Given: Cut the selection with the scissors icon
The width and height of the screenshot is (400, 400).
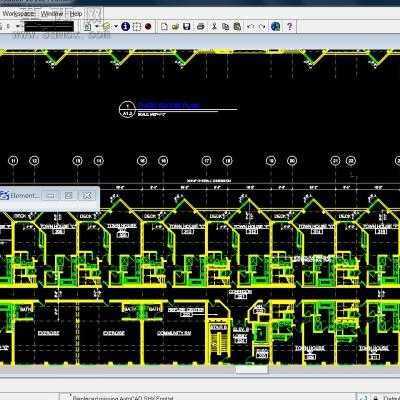Looking at the screenshot, I should click(214, 27).
